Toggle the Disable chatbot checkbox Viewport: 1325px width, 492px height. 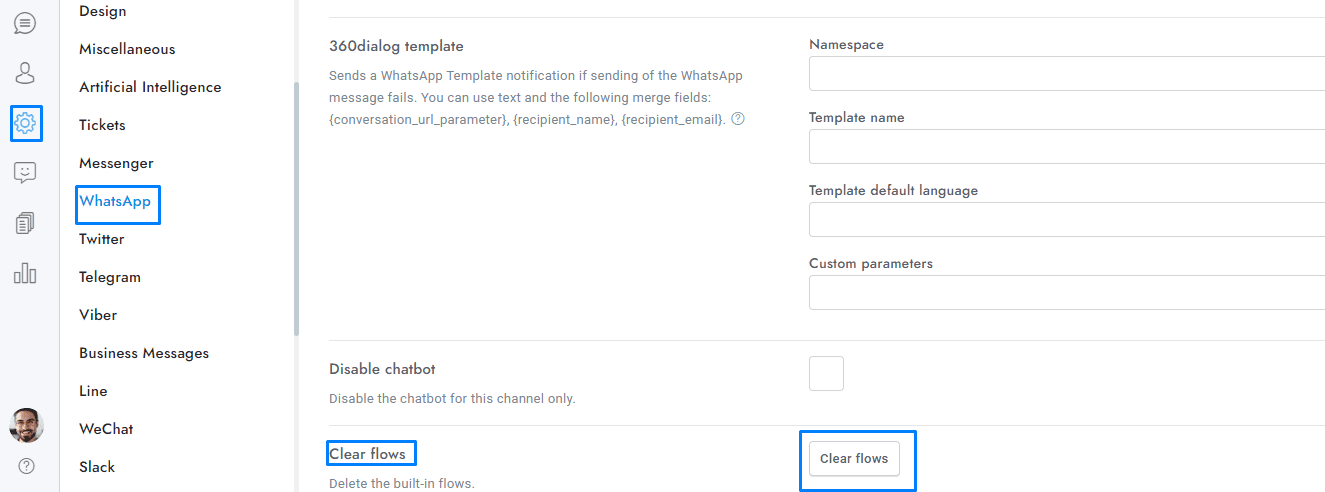coord(826,373)
